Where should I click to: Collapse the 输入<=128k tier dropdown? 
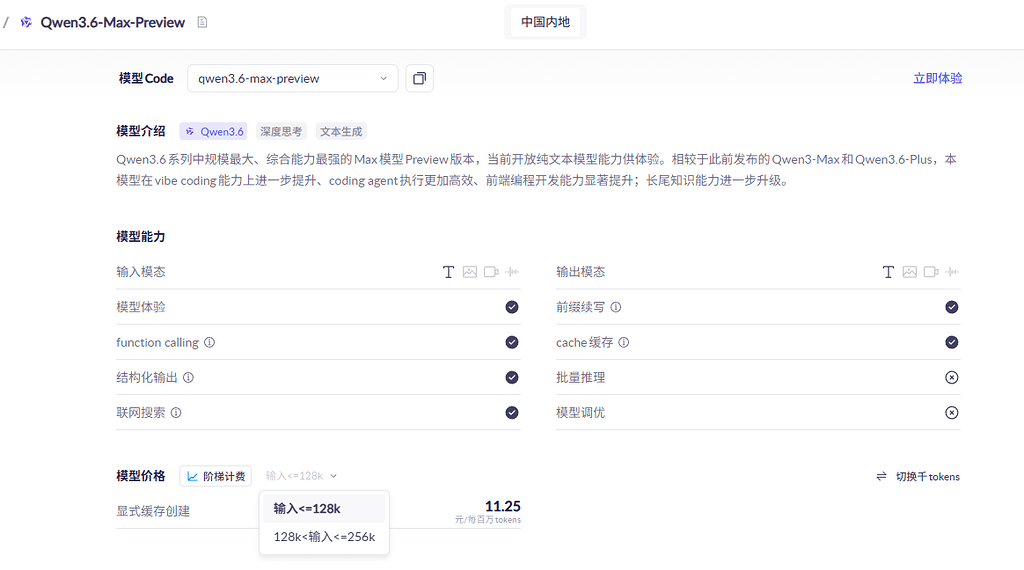(x=301, y=476)
